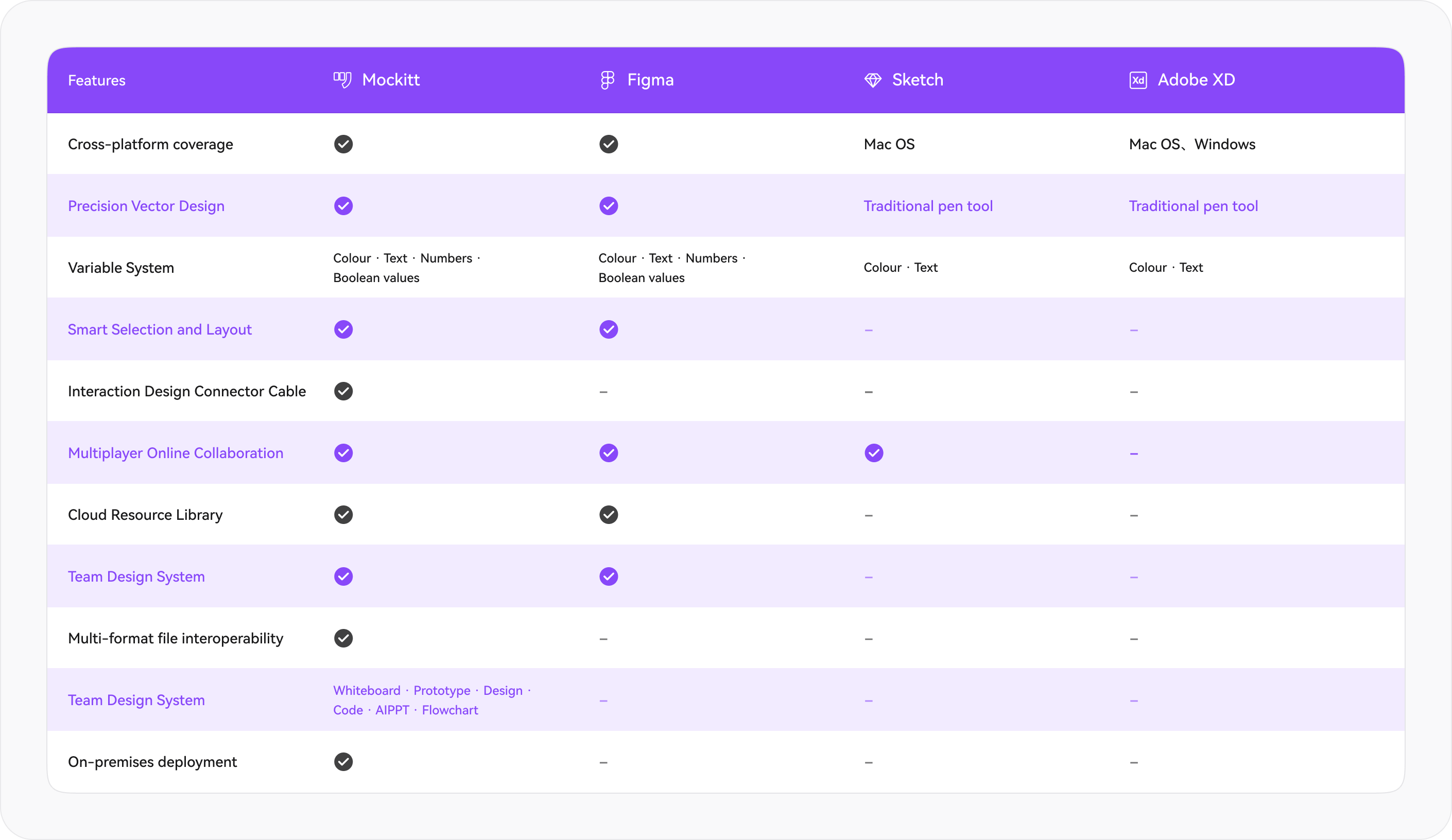Viewport: 1452px width, 840px height.
Task: Click the Adobe XD column title
Action: point(1196,79)
